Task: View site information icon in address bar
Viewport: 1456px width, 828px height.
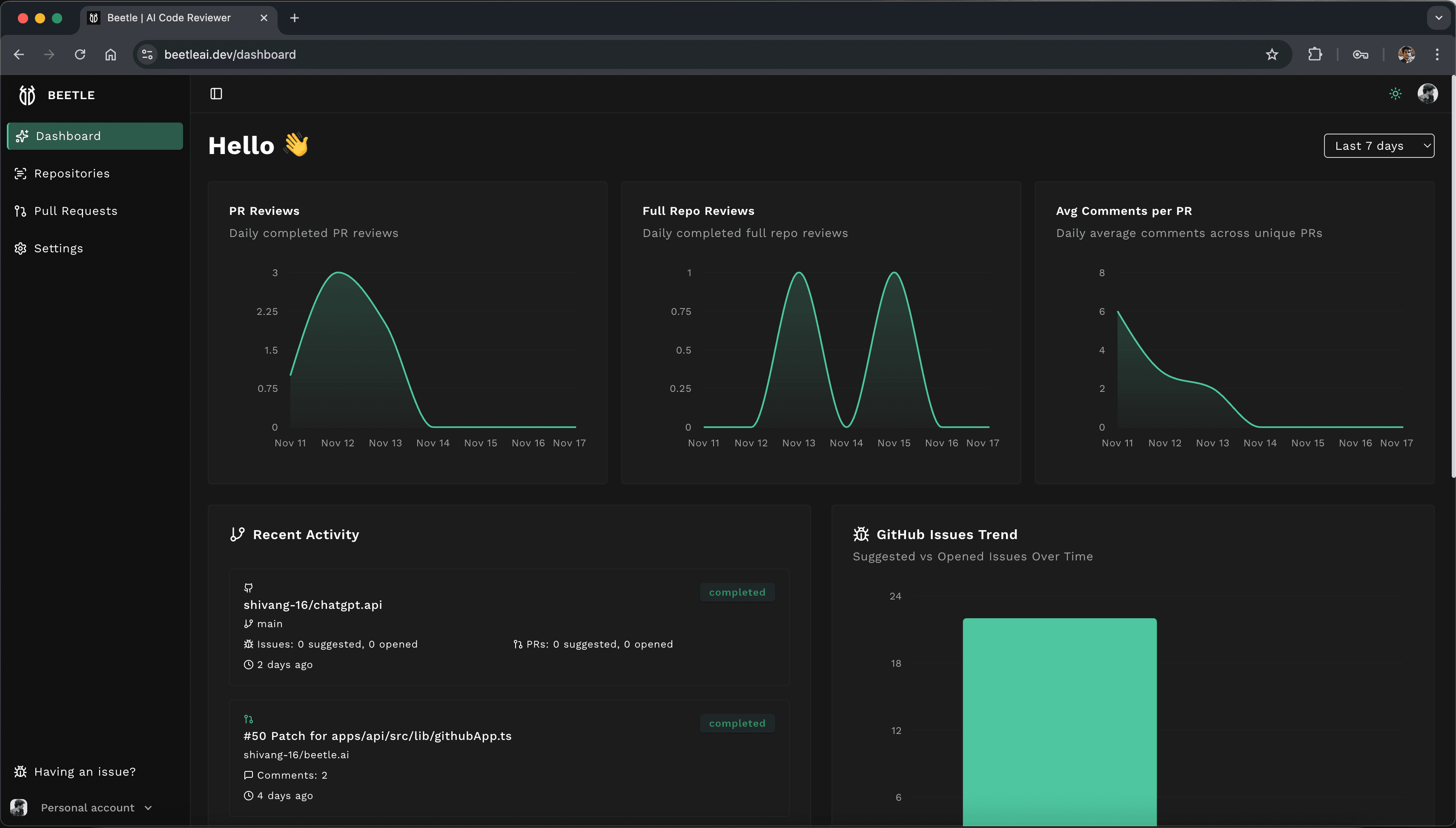Action: (x=147, y=54)
